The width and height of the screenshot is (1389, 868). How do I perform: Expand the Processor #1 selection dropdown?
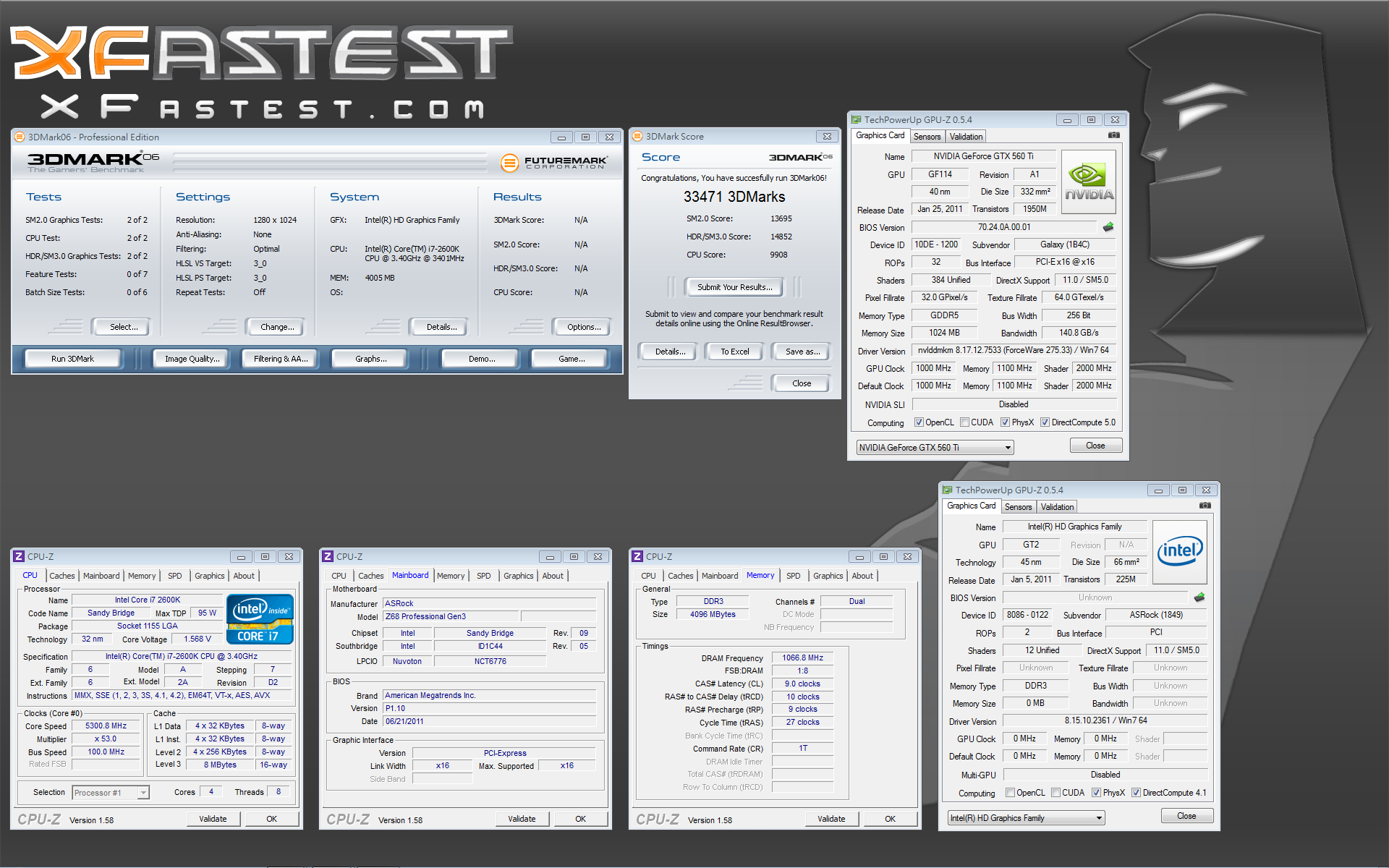[143, 793]
